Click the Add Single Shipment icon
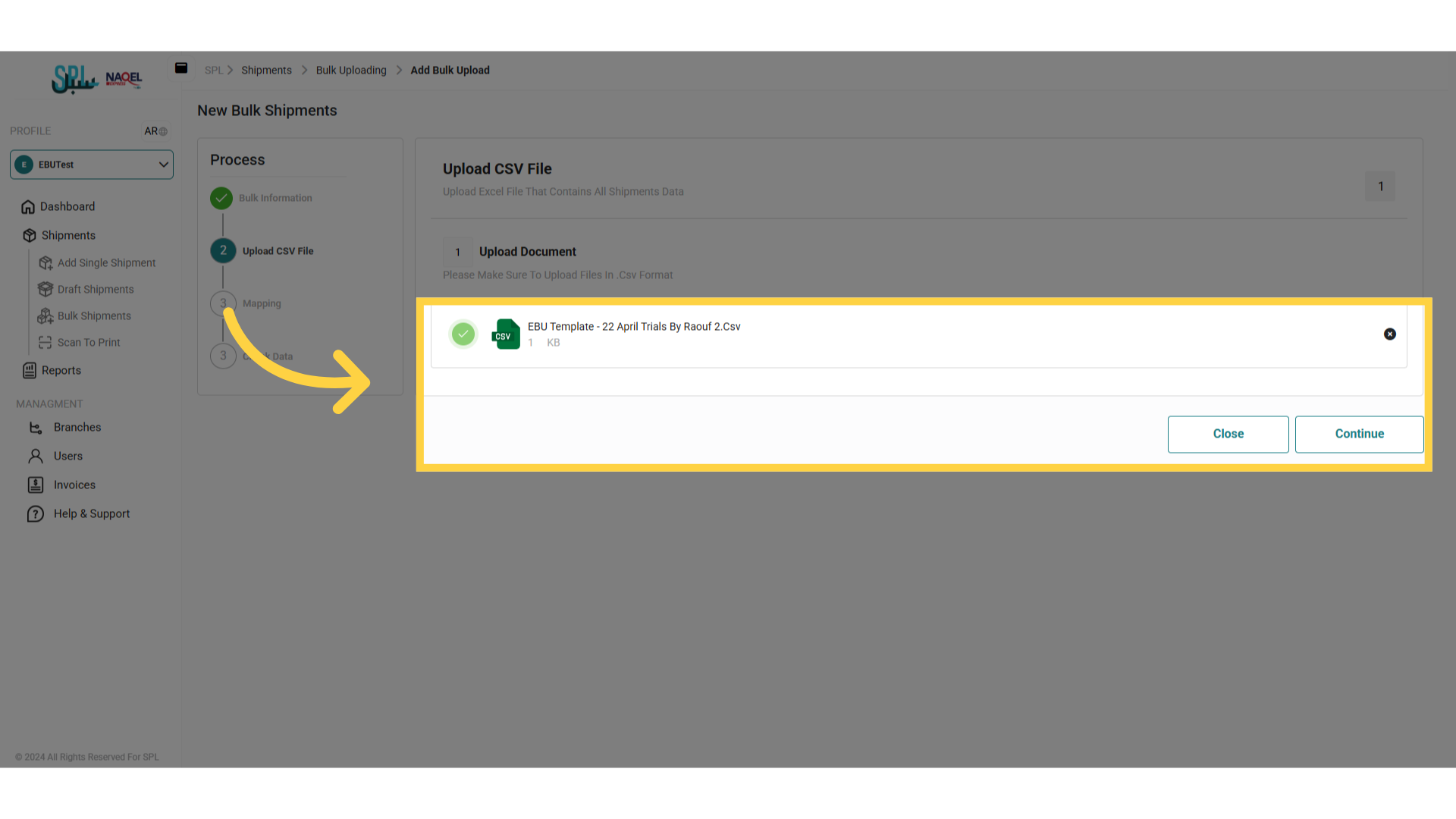This screenshot has height=819, width=1456. pyautogui.click(x=45, y=263)
